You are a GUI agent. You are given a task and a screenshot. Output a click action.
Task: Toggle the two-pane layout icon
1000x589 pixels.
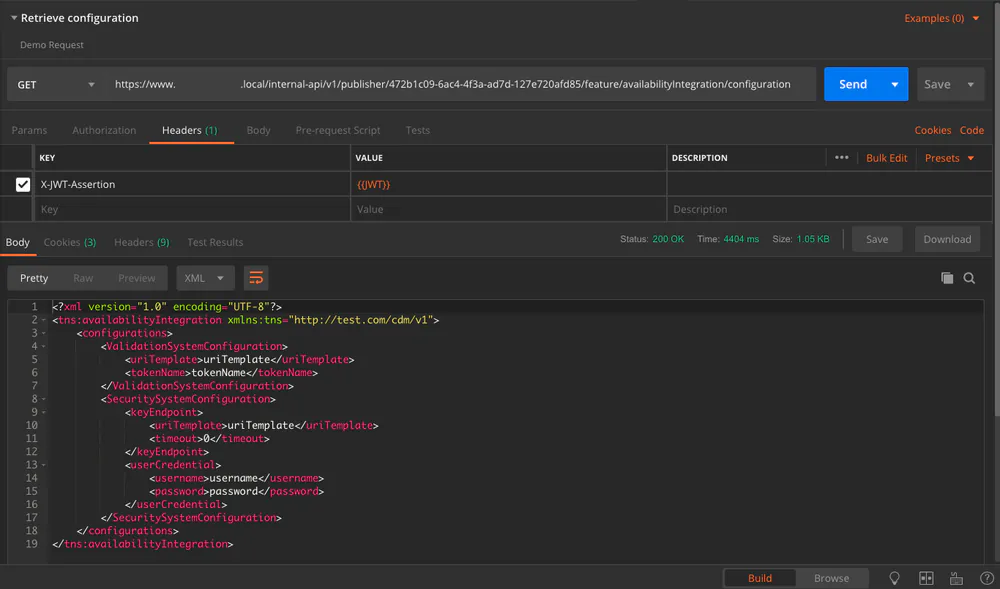[x=925, y=578]
